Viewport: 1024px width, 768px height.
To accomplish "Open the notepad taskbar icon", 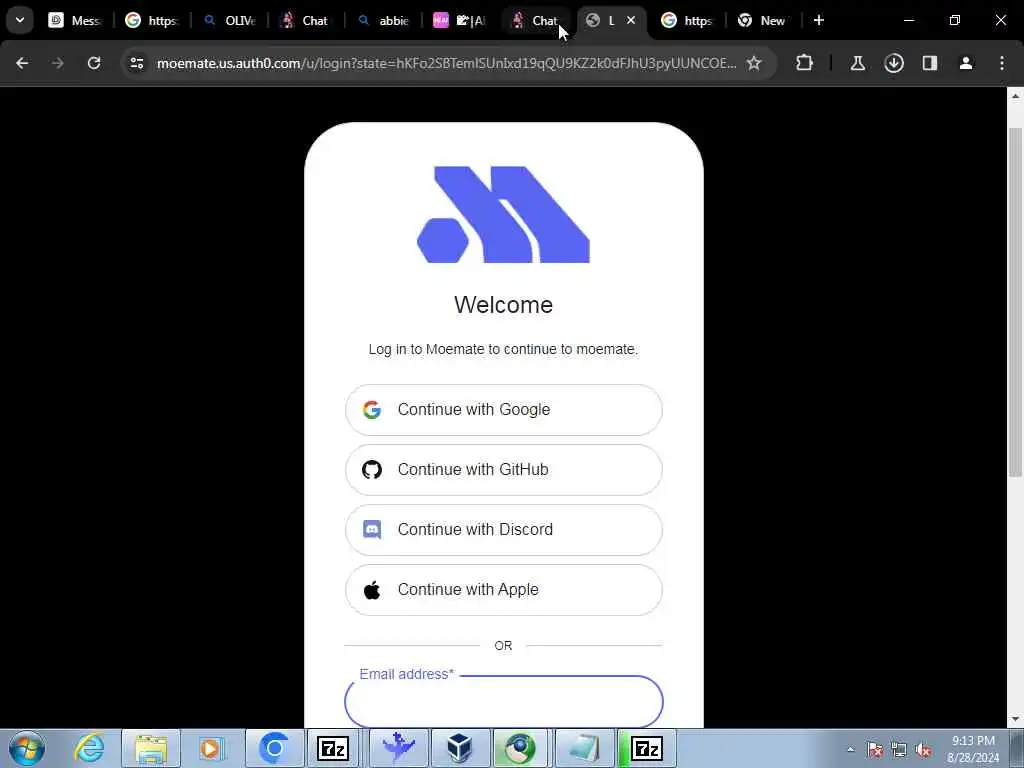I will (583, 748).
